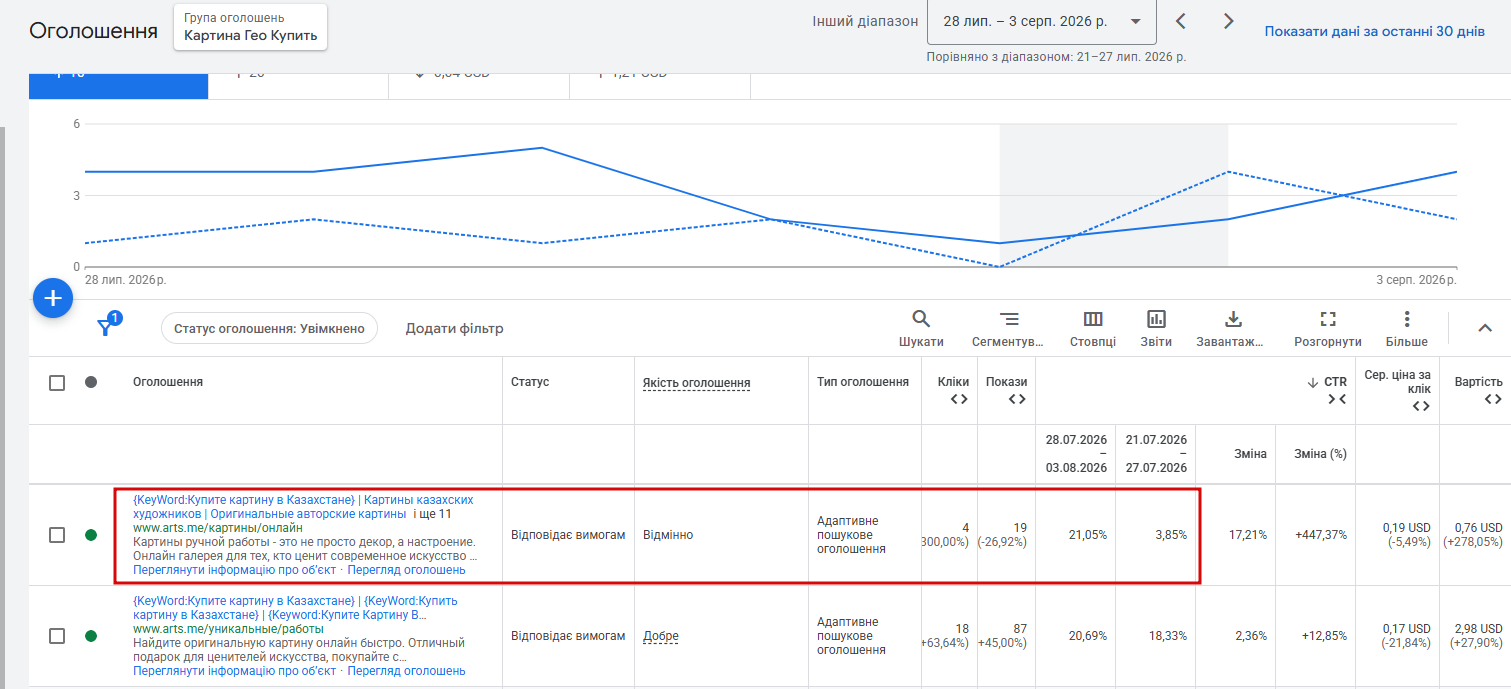Viewport: 1511px width, 689px height.
Task: Click the Завантажити download icon
Action: [1233, 319]
